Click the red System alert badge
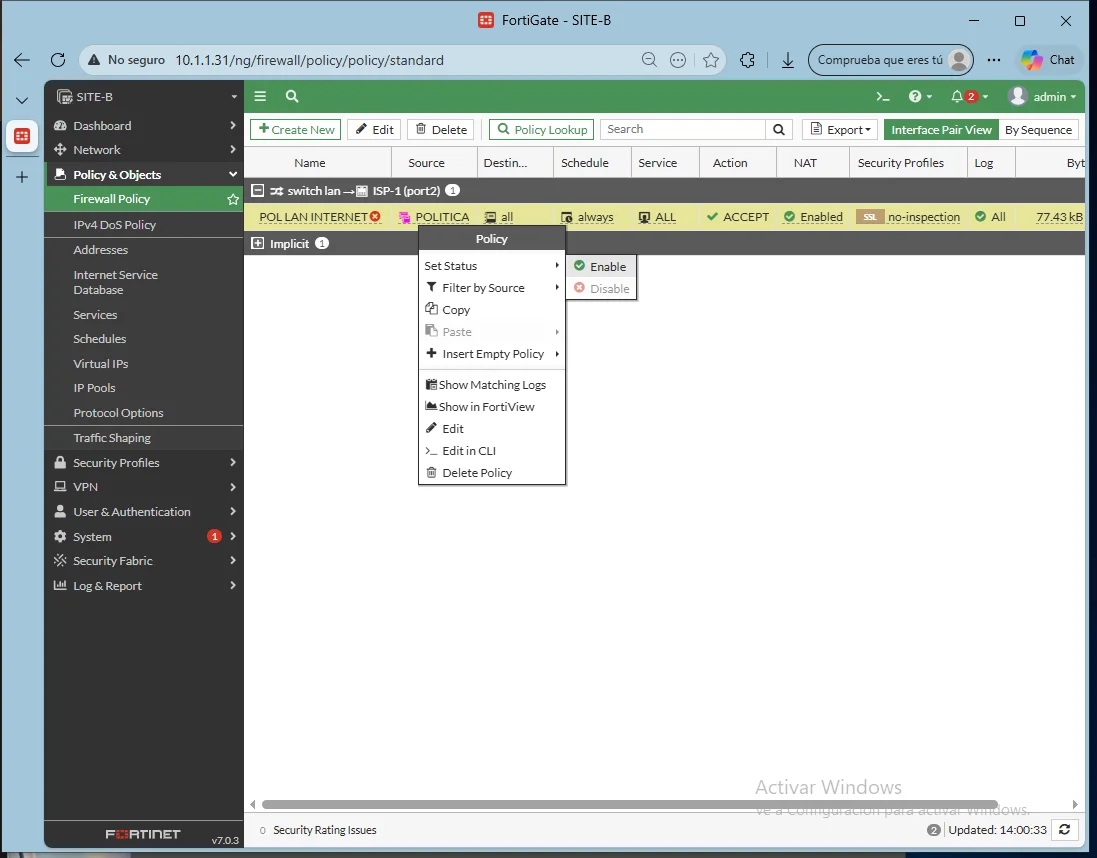 pos(214,537)
